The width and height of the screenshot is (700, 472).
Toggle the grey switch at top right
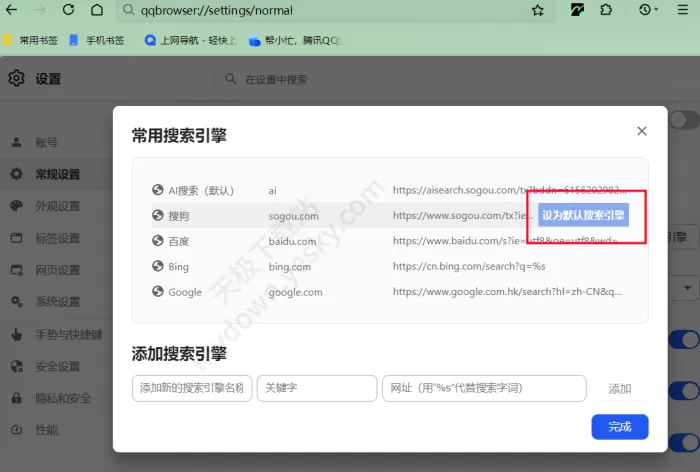(x=684, y=120)
